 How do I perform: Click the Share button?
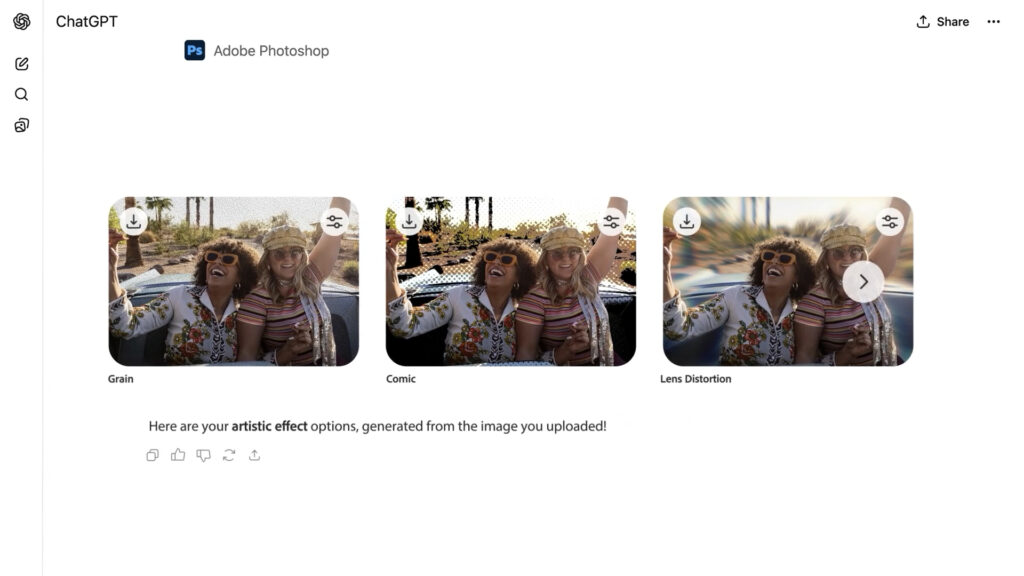pos(943,22)
